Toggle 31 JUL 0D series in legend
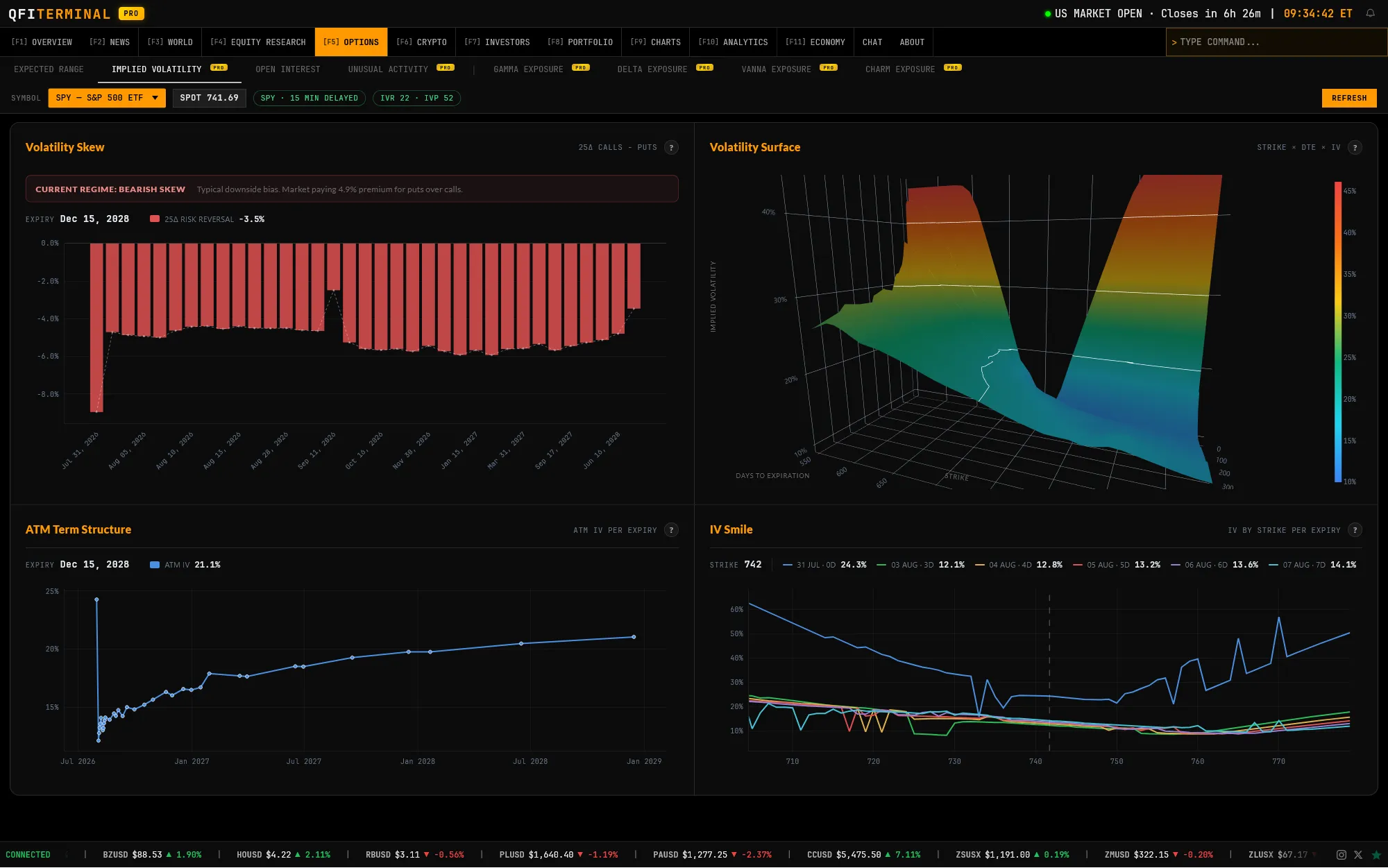 pos(824,565)
